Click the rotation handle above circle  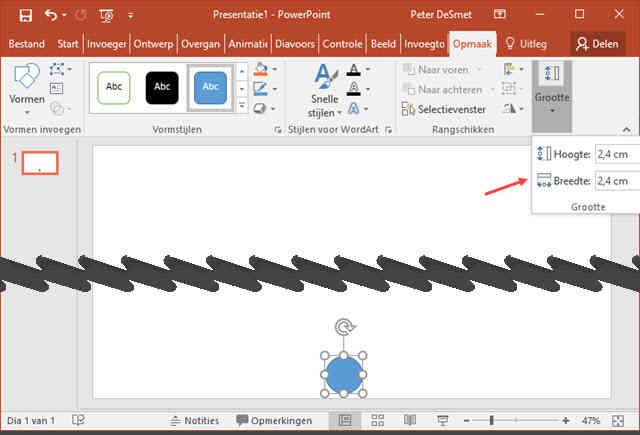coord(344,327)
